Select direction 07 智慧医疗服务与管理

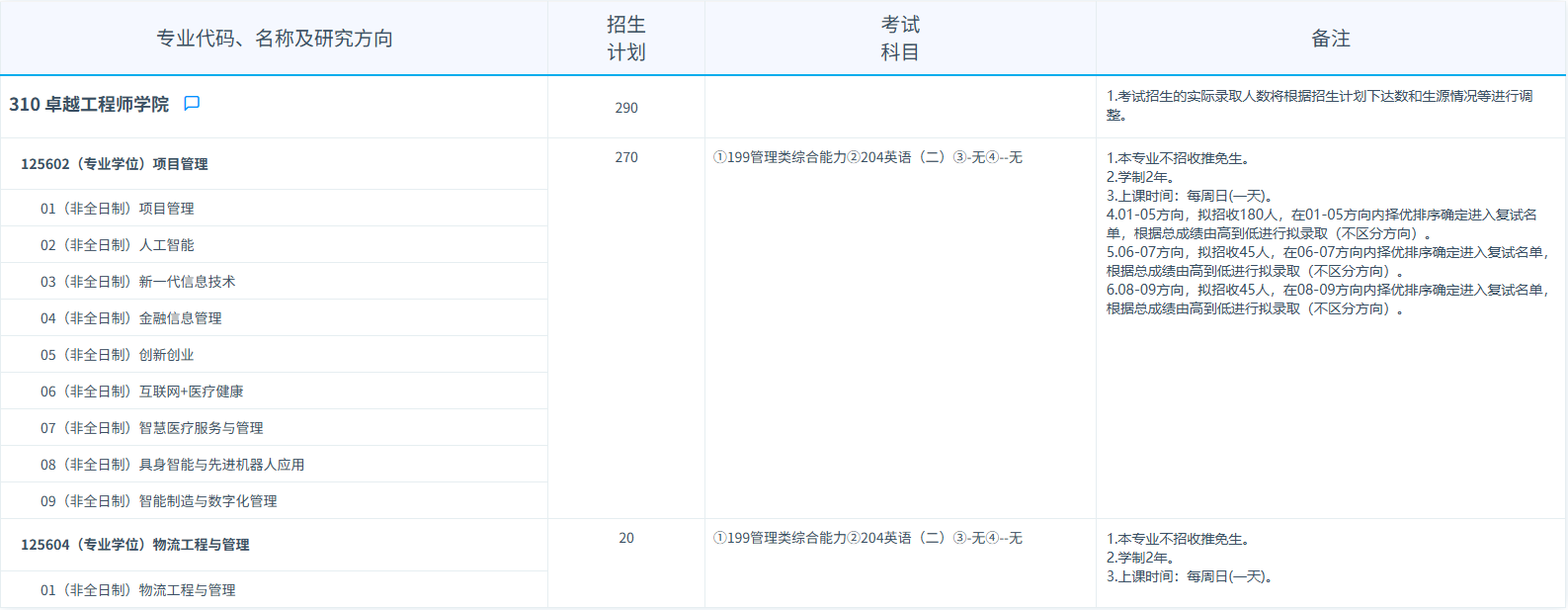coord(152,428)
